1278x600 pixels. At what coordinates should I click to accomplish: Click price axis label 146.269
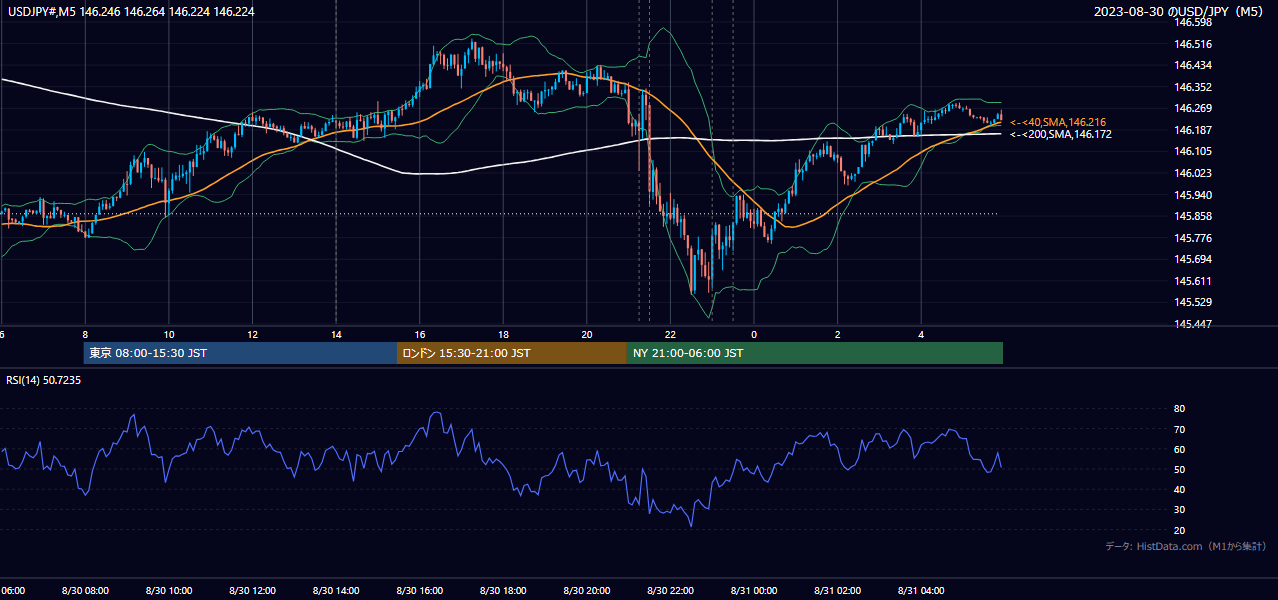[x=1193, y=108]
